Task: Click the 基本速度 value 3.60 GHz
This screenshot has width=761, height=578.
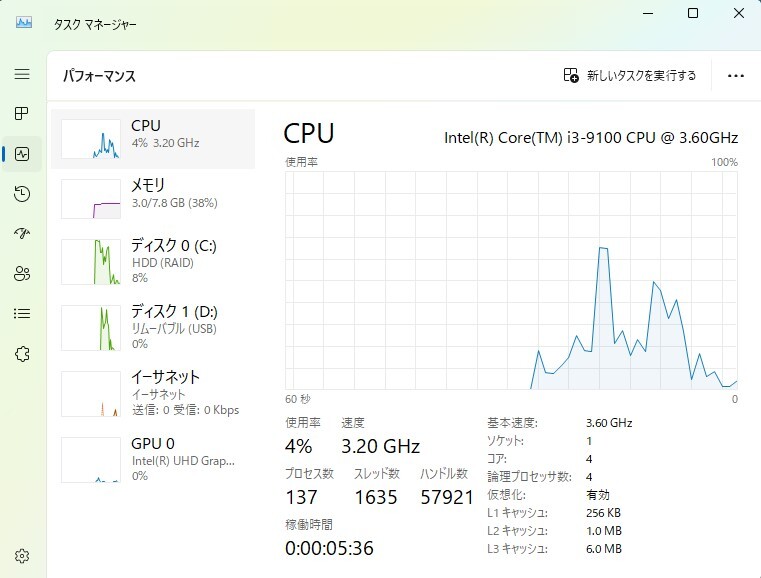Action: pyautogui.click(x=609, y=423)
